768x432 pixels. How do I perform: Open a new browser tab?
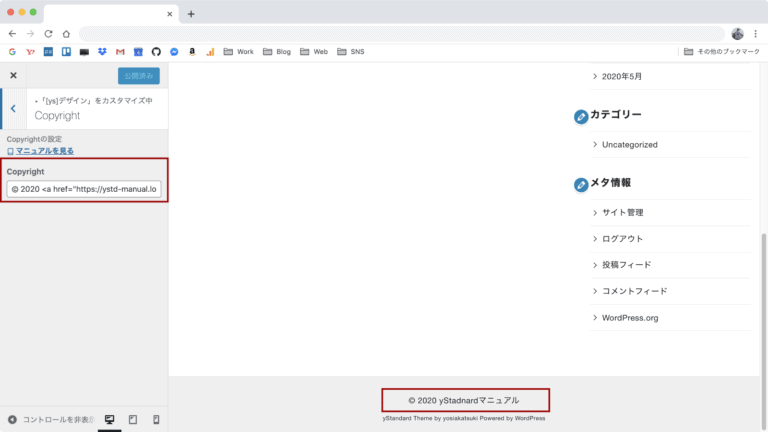pos(191,14)
